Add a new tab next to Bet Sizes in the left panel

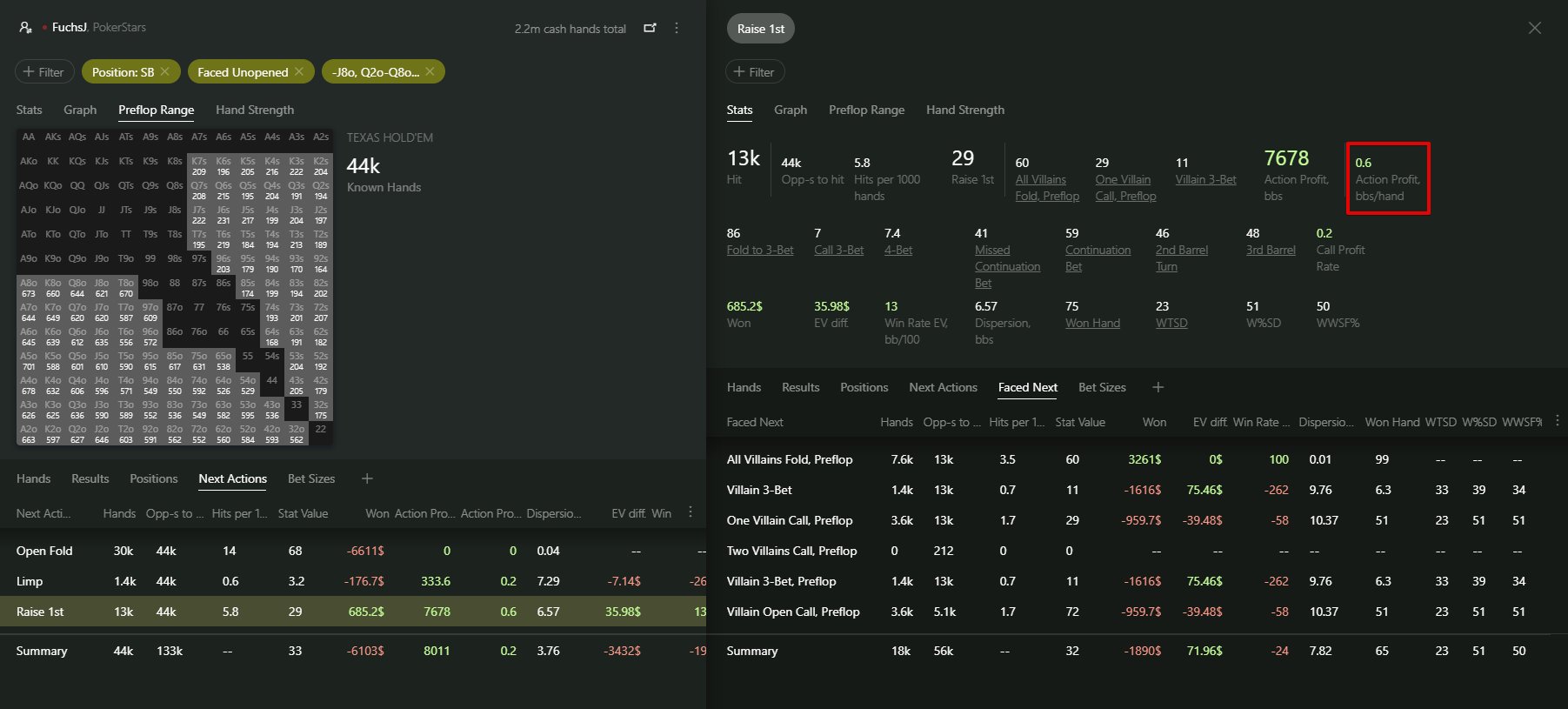click(367, 478)
